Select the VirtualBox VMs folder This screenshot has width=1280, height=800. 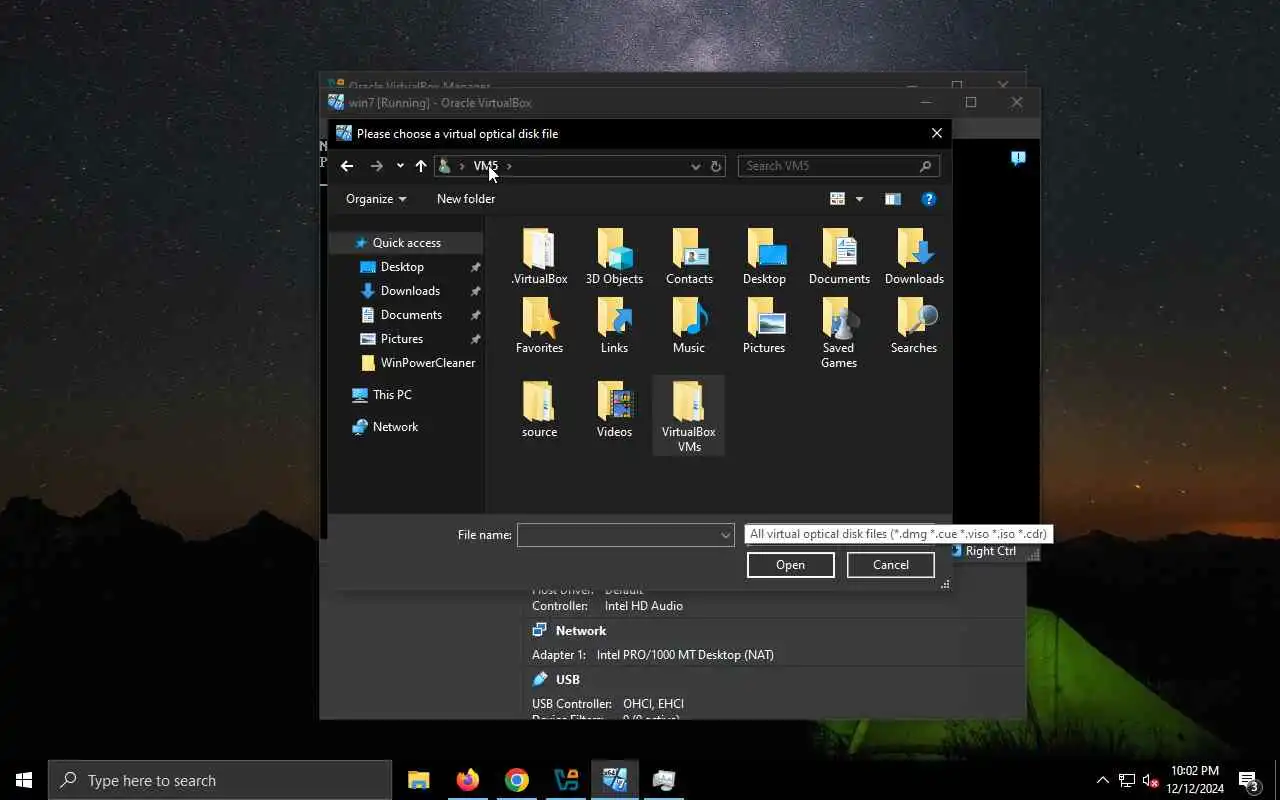coord(689,416)
